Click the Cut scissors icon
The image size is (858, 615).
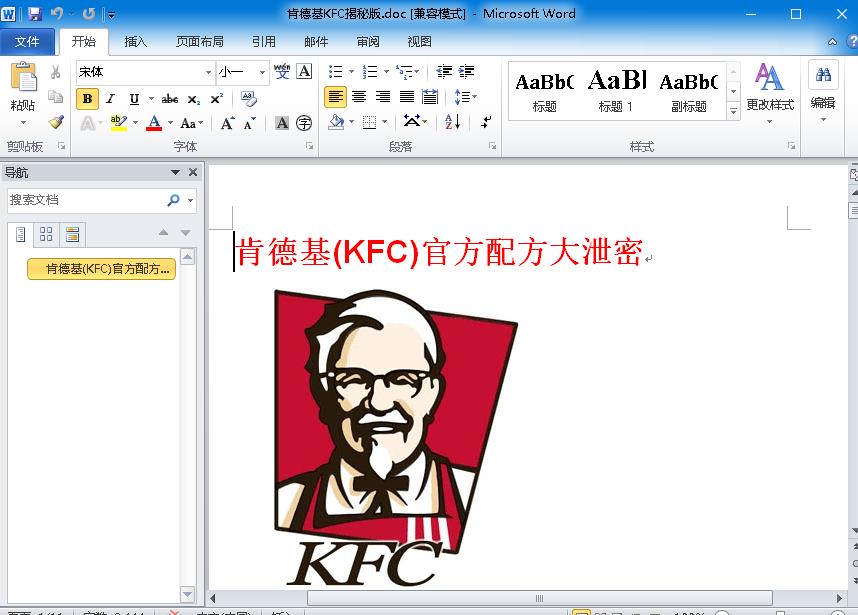point(55,72)
